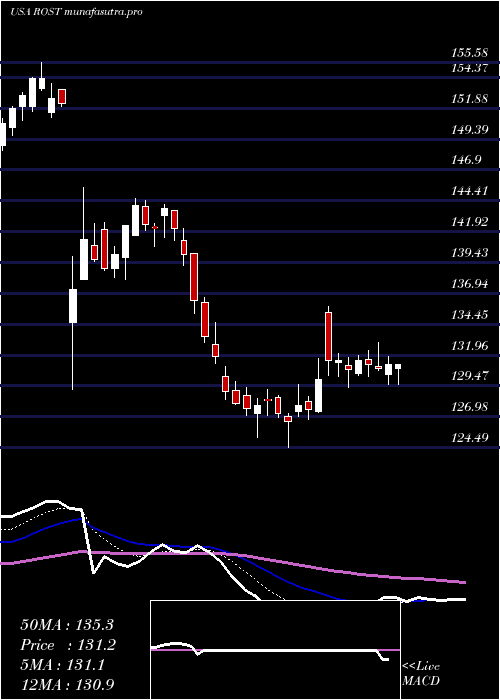Viewport: 500px width, 700px height.
Task: Click the 146.9 price level label
Action: [466, 160]
